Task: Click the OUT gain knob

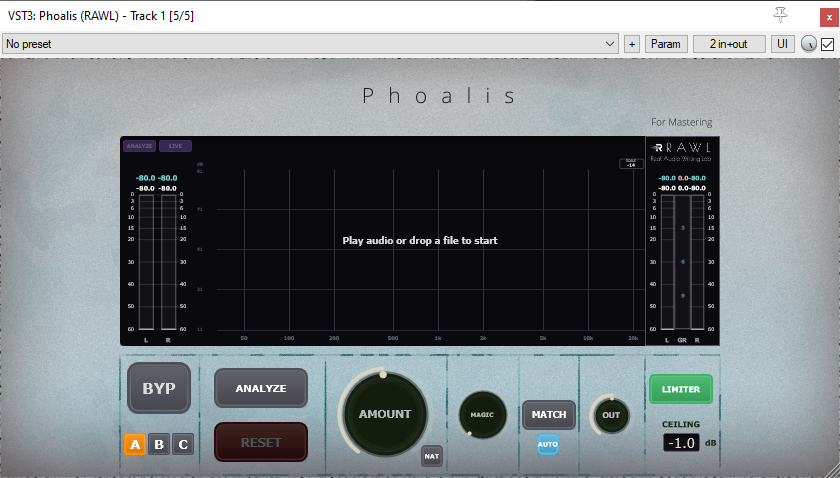Action: click(x=611, y=415)
